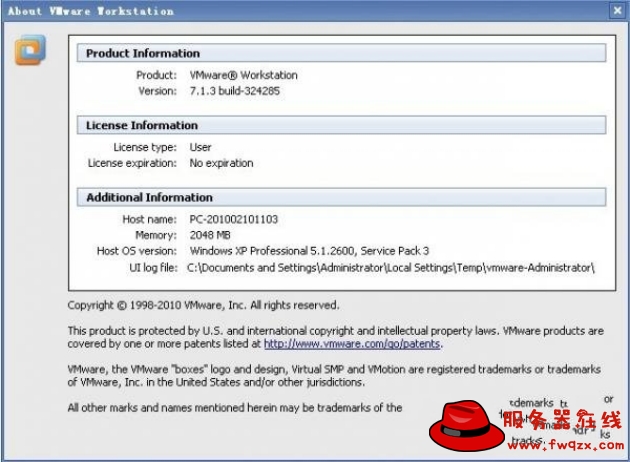
Task: Select the version text 7.1.3 build-324285
Action: [x=235, y=91]
